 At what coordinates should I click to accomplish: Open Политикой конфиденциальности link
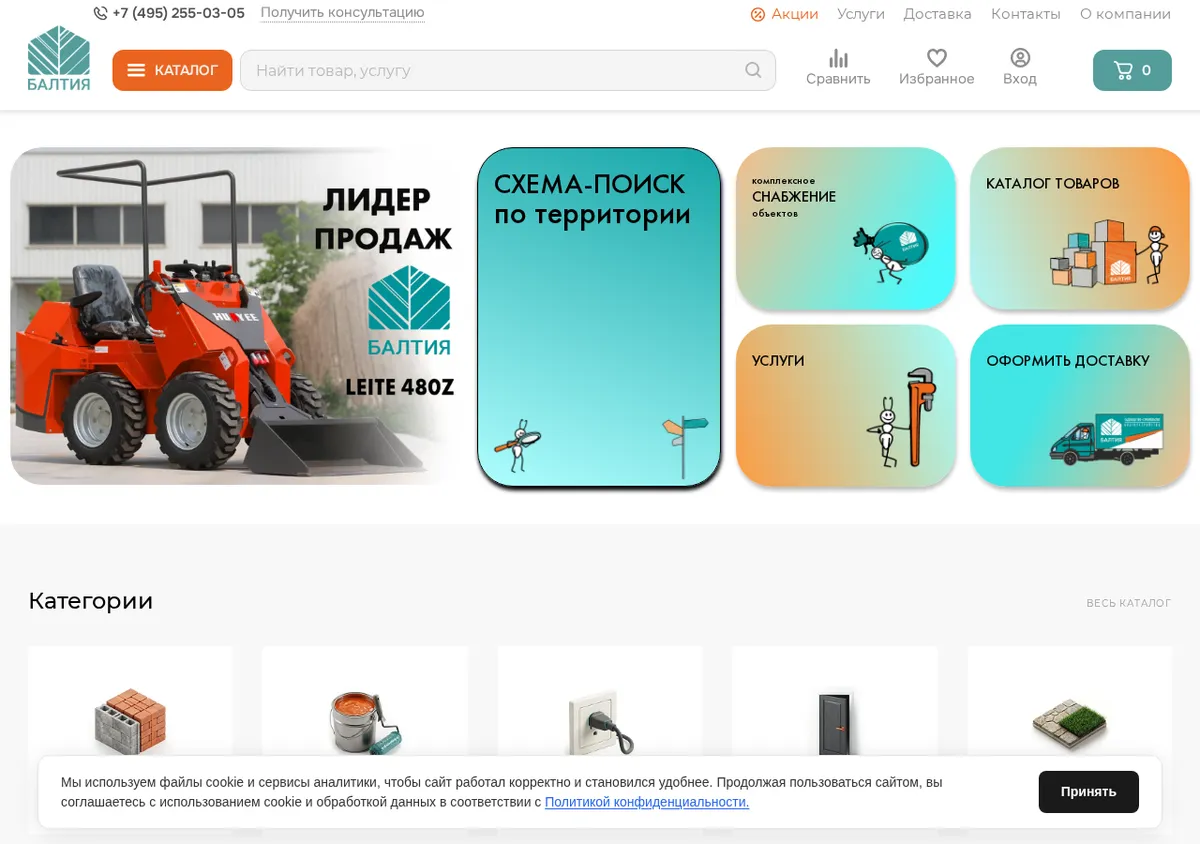647,802
